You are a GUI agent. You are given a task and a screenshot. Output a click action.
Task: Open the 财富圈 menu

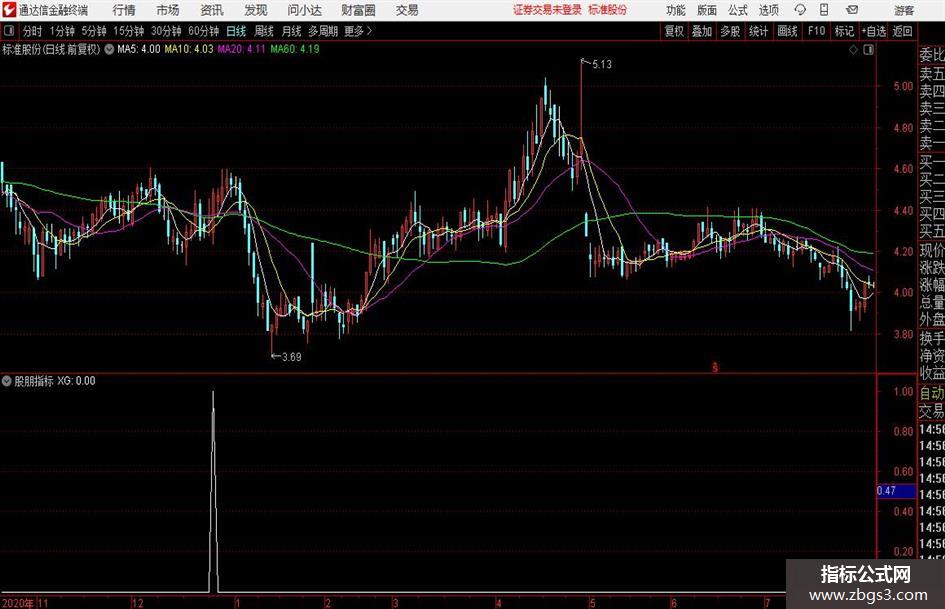pos(358,10)
